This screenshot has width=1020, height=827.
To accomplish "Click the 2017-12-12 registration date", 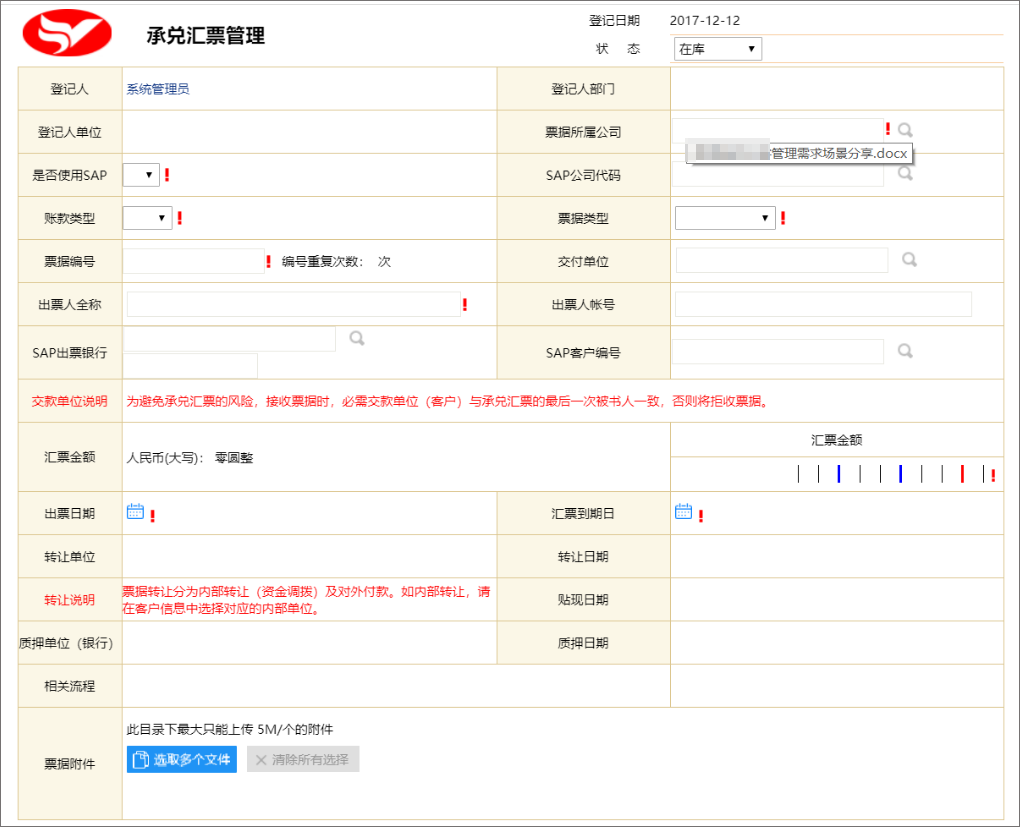I will tap(705, 20).
